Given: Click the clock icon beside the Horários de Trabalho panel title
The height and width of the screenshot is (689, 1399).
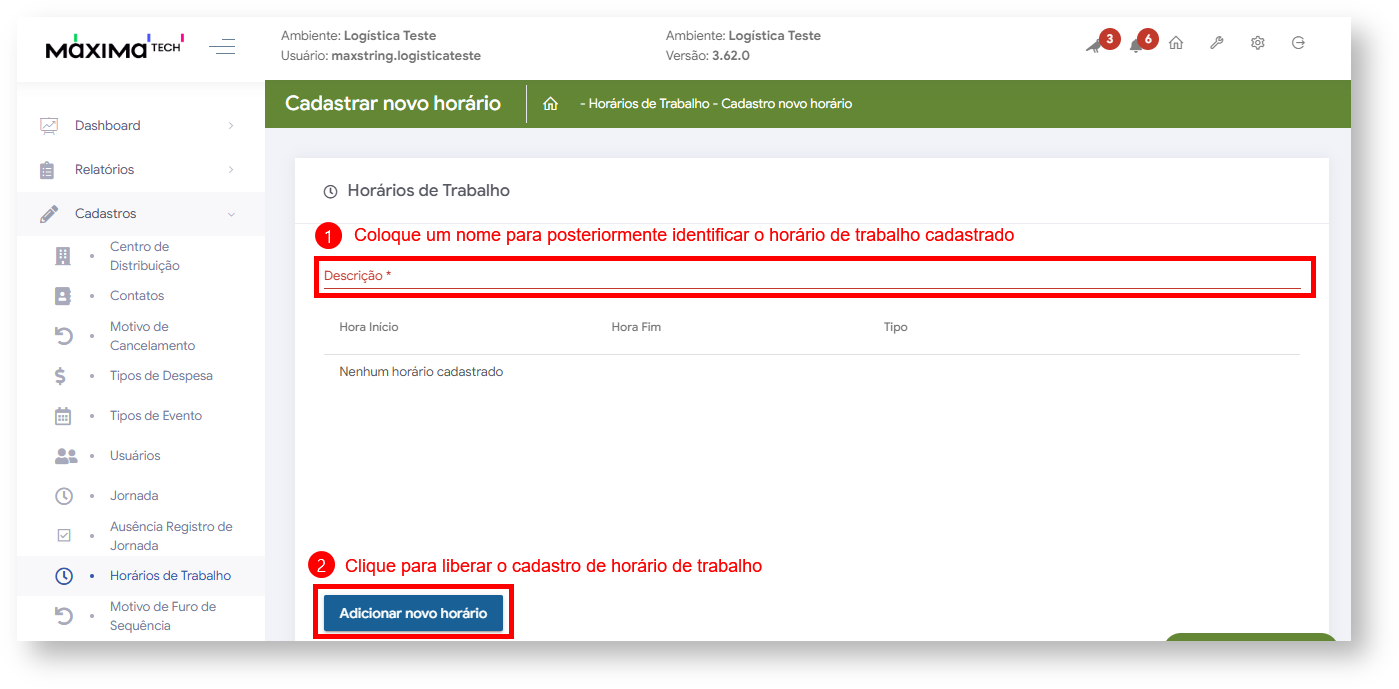Looking at the screenshot, I should point(331,191).
